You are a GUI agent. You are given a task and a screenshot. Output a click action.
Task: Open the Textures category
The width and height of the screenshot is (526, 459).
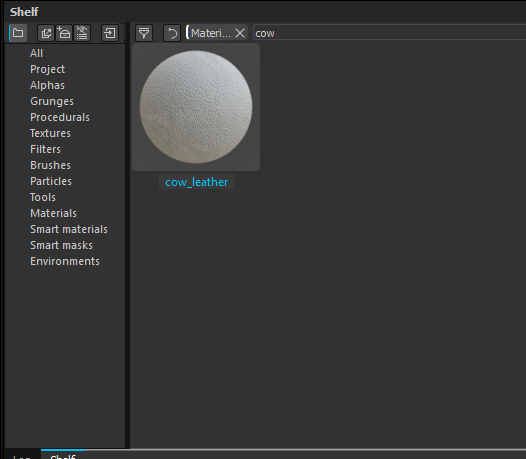[x=50, y=133]
